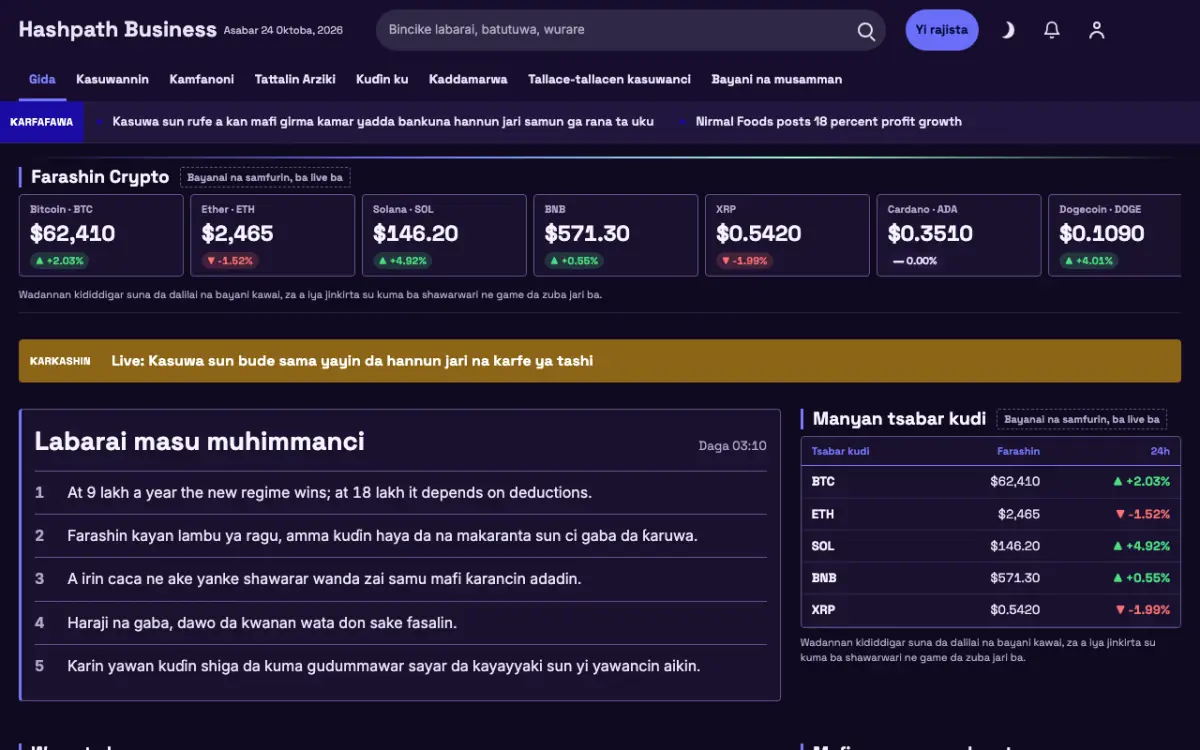Click the date Asabar 24 Oktoba, 2026
Viewport: 1200px width, 750px height.
point(283,30)
